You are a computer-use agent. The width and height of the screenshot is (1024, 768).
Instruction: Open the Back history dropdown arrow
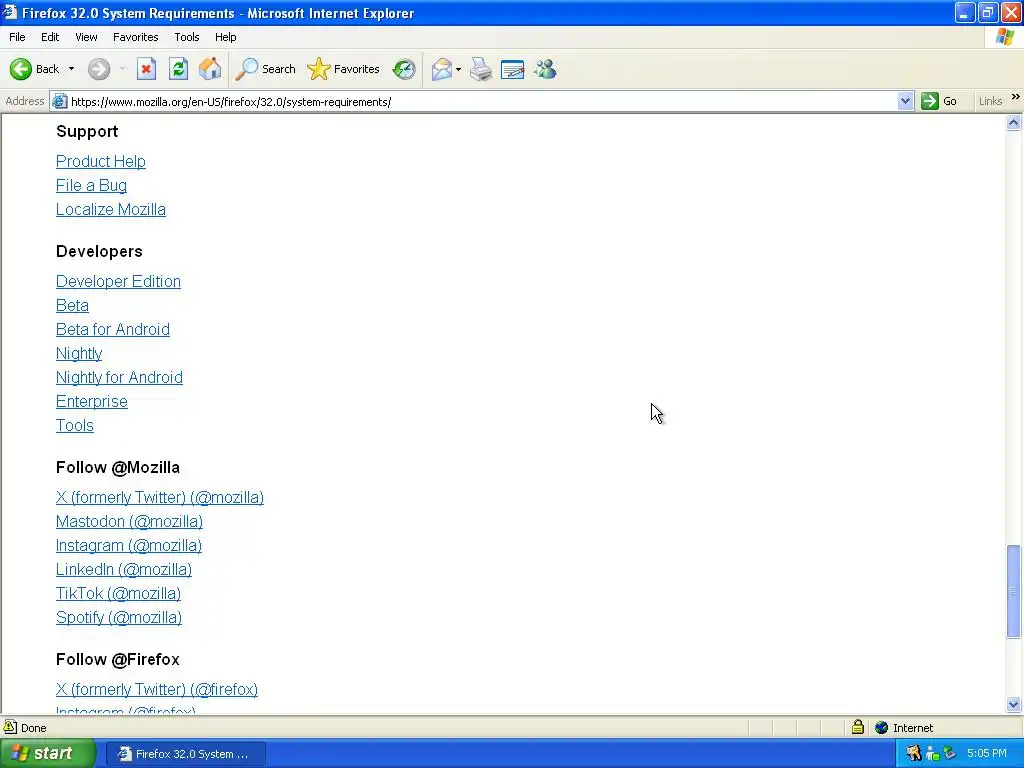tap(71, 69)
